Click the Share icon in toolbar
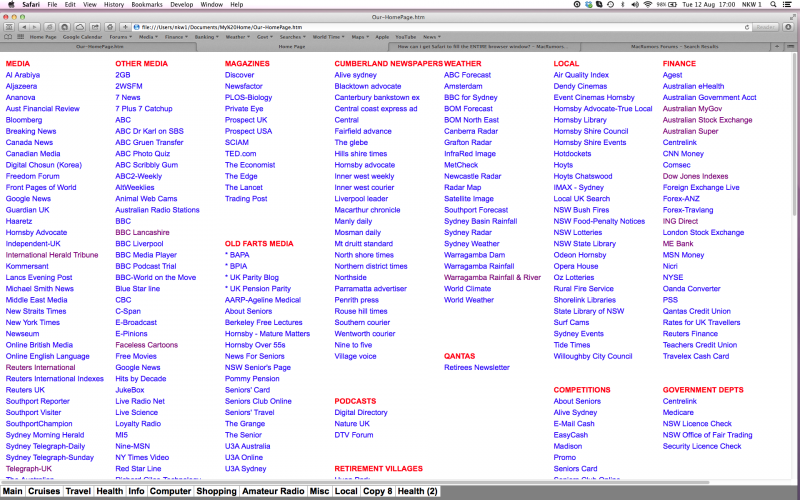 [x=95, y=27]
